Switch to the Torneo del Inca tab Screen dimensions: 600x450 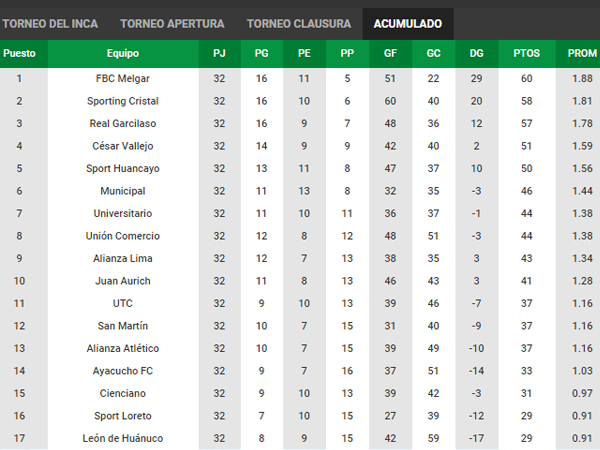50,24
